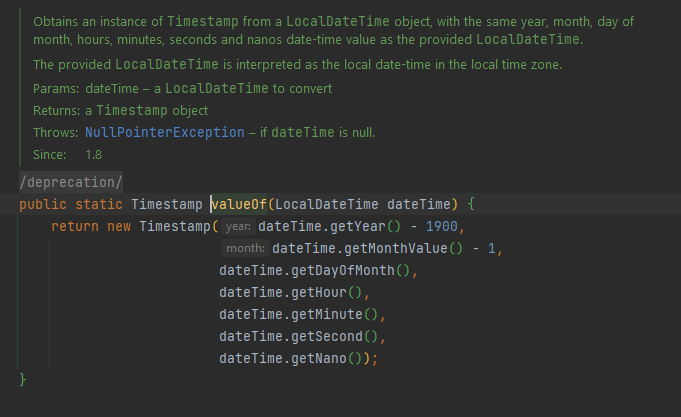The height and width of the screenshot is (417, 681).
Task: Click the Timestamp constructor name after 'new'
Action: pyautogui.click(x=175, y=226)
